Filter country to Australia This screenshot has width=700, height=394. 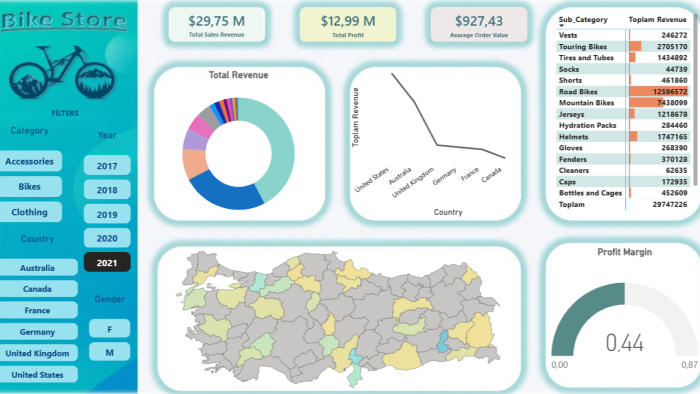tap(38, 267)
